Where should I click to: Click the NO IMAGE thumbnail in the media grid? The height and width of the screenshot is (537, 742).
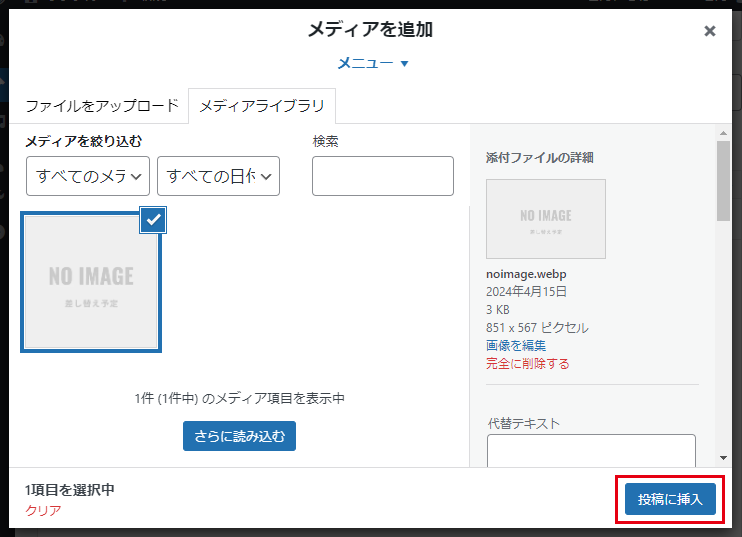point(91,282)
